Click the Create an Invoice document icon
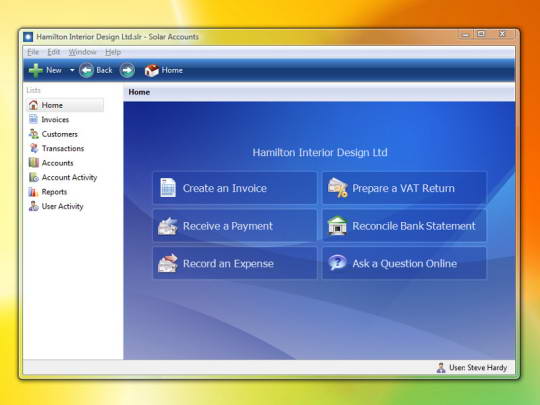This screenshot has height=405, width=540. point(168,188)
